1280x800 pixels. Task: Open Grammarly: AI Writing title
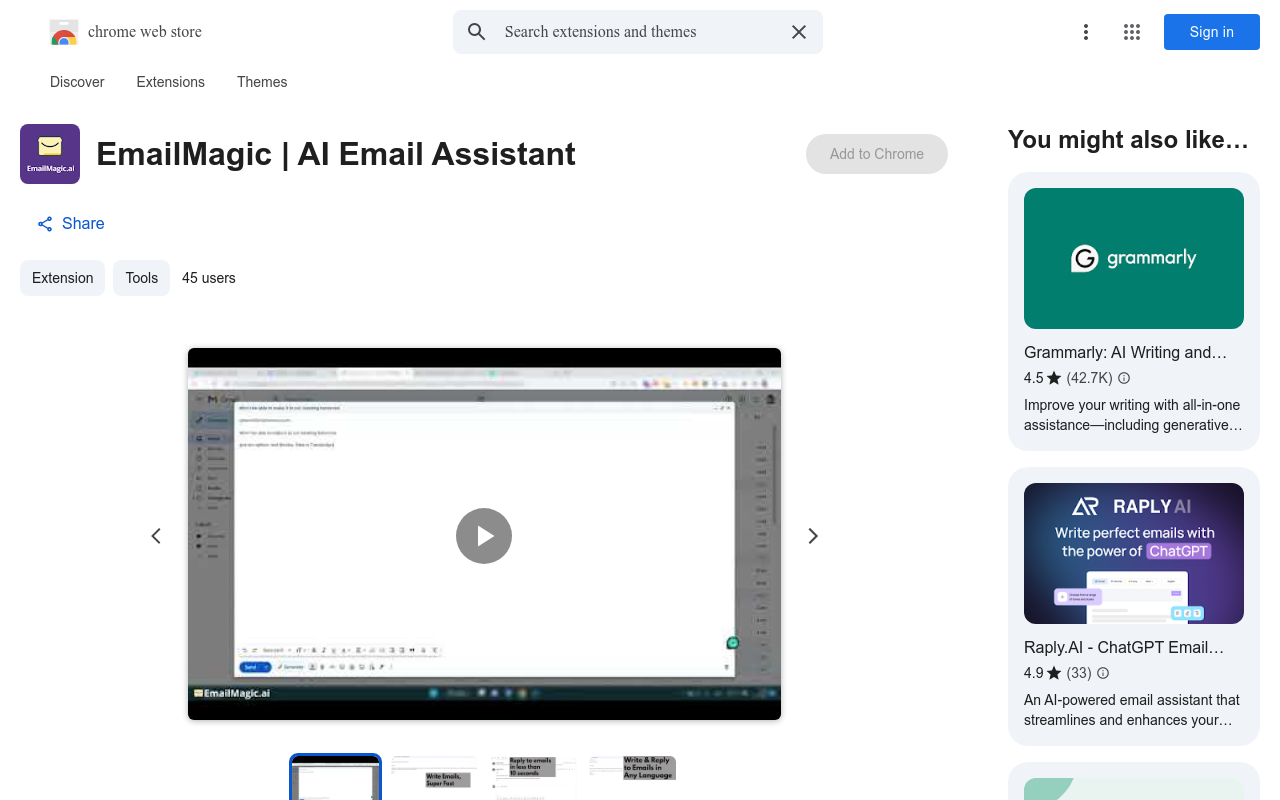(x=1125, y=352)
